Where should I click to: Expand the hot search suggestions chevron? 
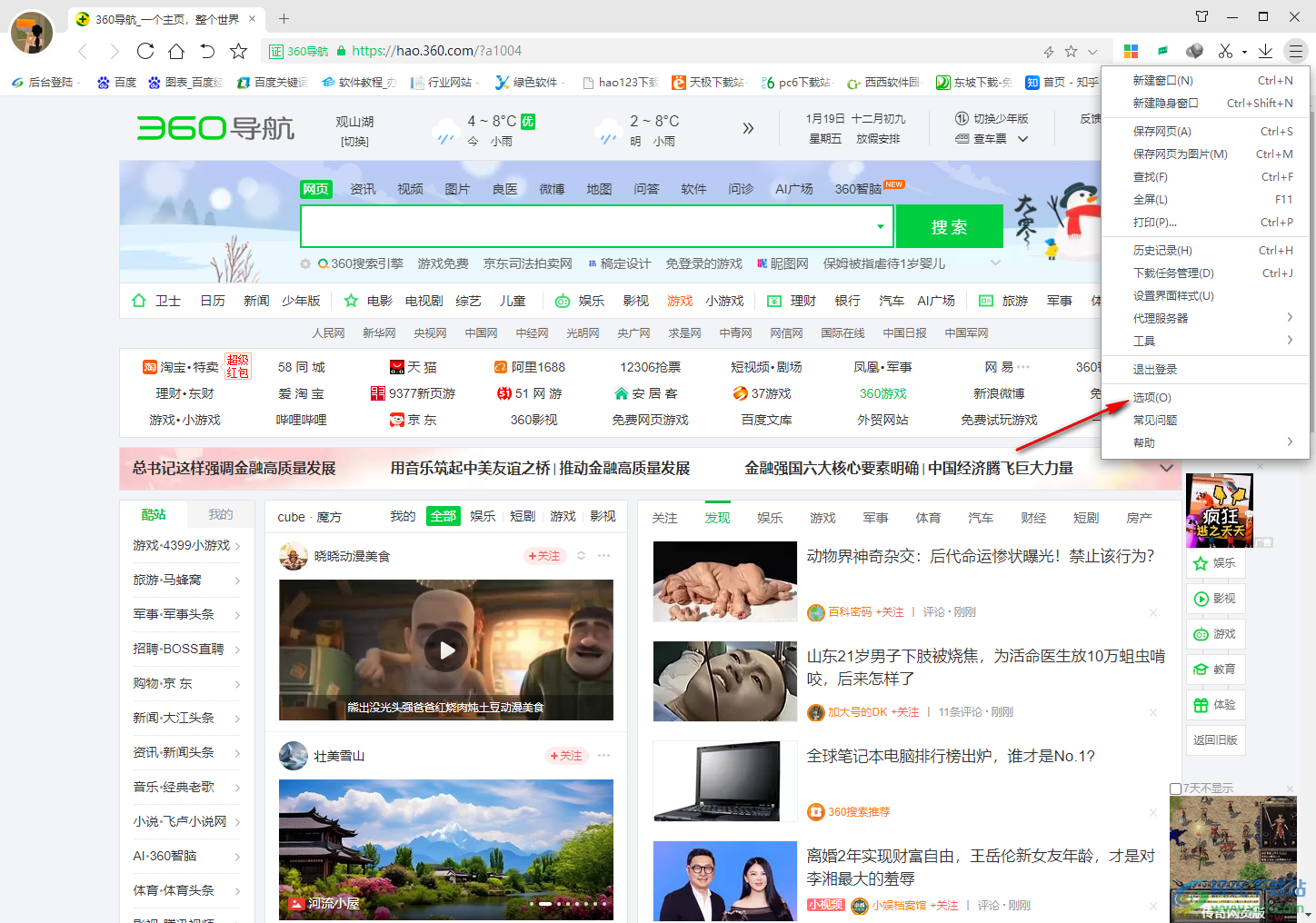pyautogui.click(x=995, y=263)
